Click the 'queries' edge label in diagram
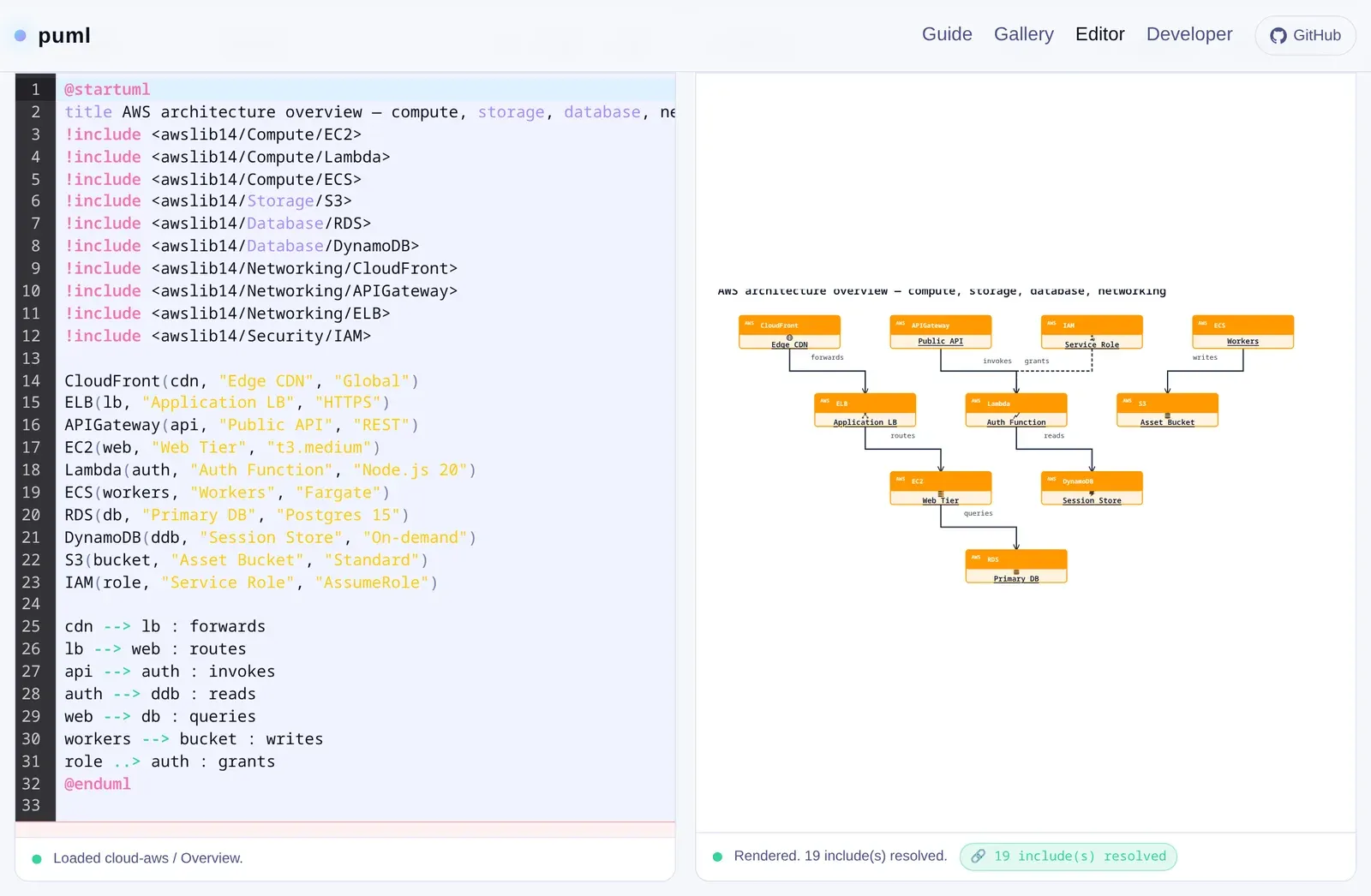This screenshot has width=1371, height=896. [978, 513]
